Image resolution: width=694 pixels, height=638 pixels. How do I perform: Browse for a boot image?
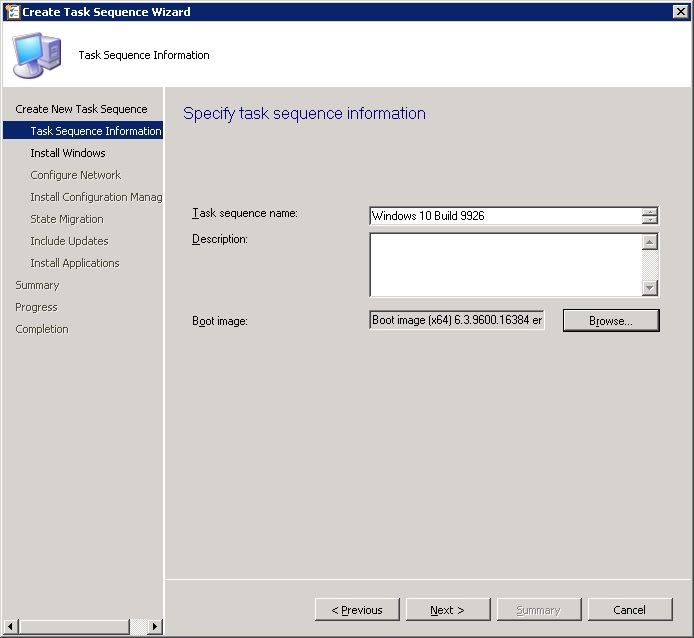(x=610, y=321)
